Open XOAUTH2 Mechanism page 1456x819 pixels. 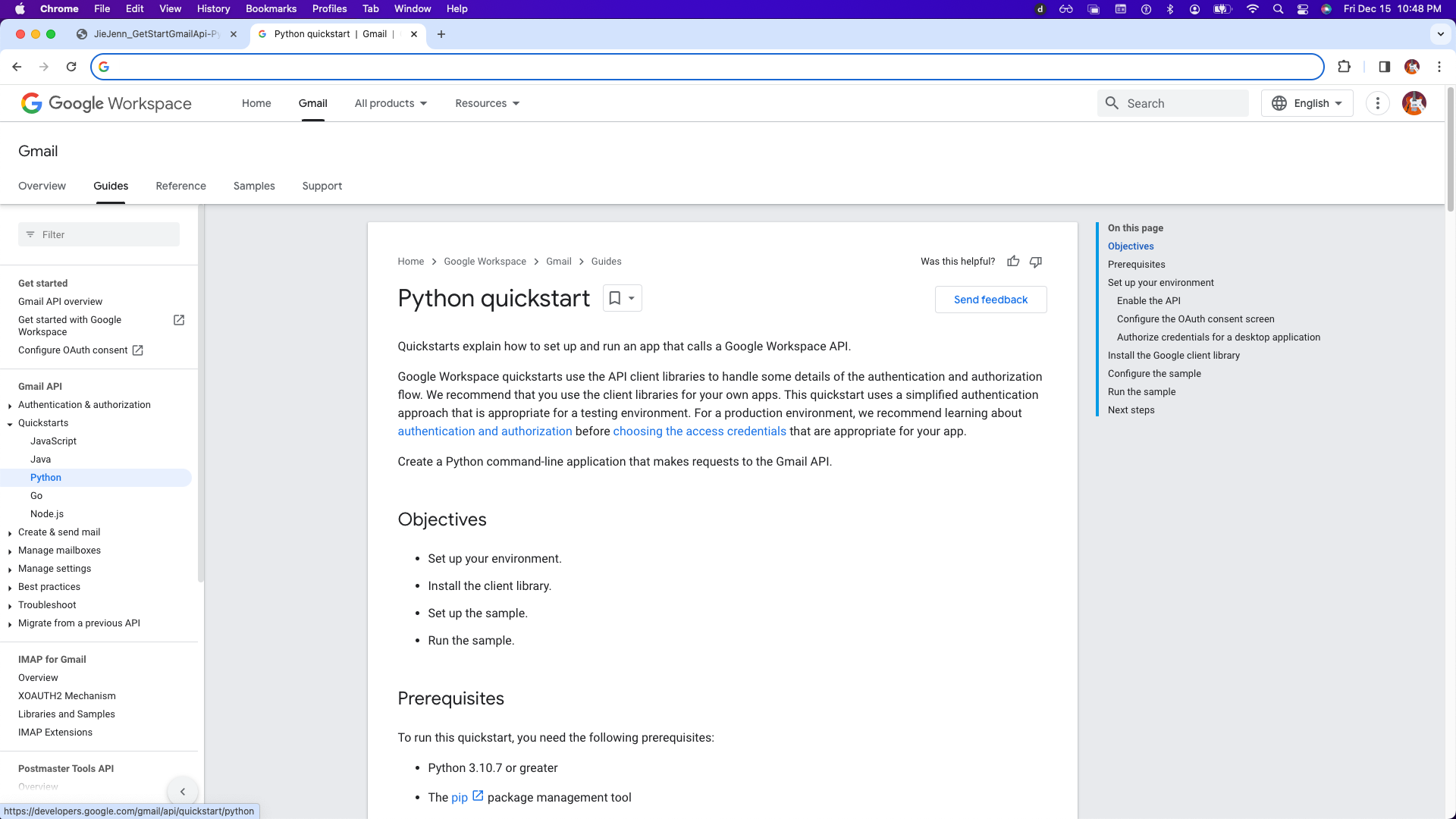coord(67,696)
